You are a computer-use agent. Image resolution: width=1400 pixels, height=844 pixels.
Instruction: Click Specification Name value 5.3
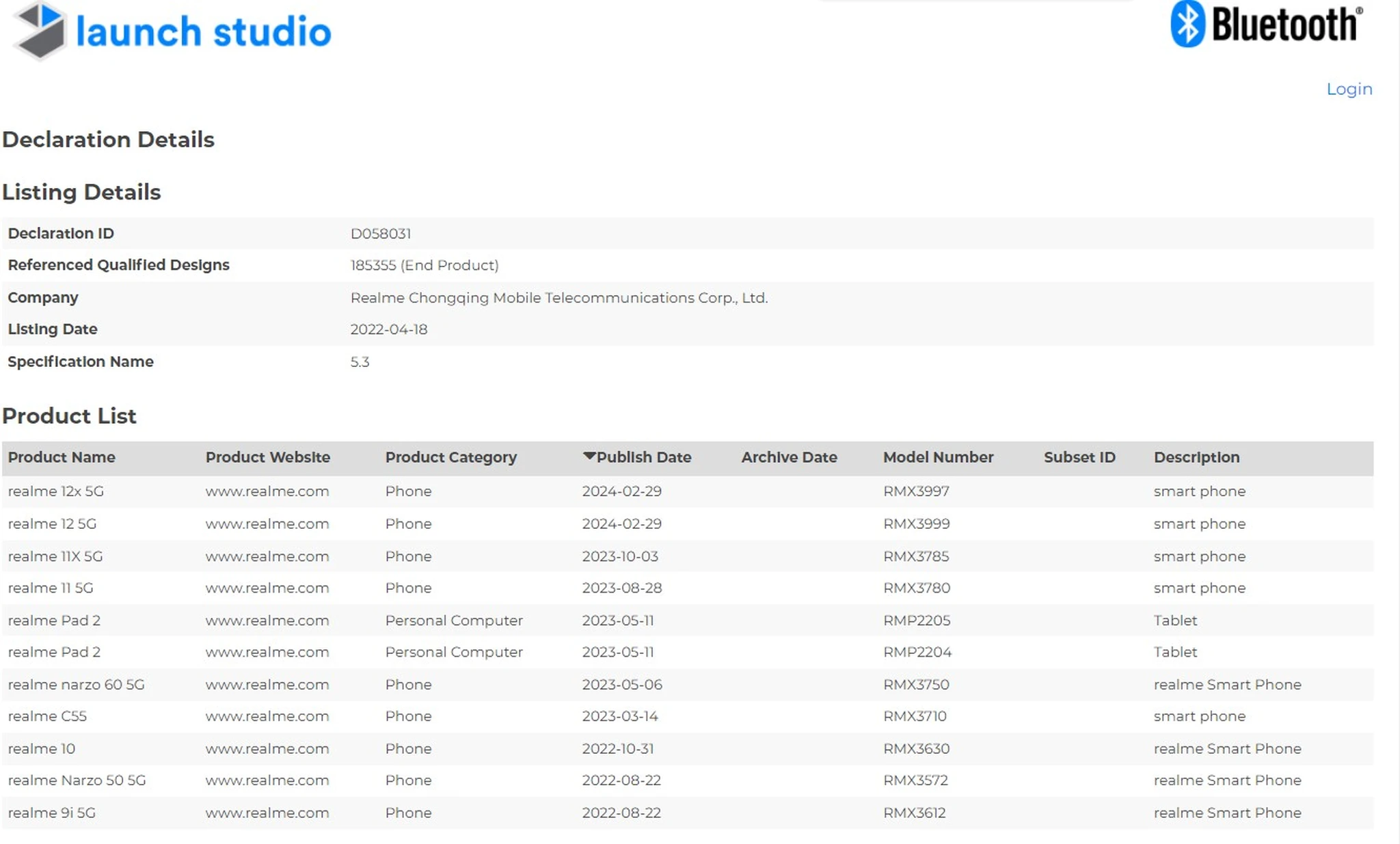(x=360, y=362)
